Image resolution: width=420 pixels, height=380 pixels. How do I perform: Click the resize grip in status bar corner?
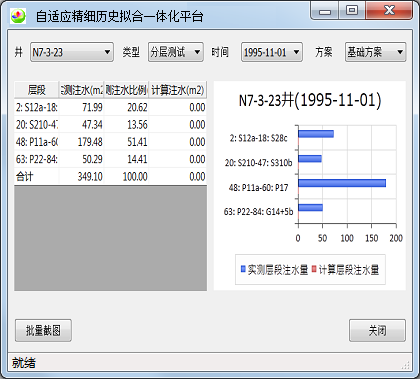(x=406, y=365)
